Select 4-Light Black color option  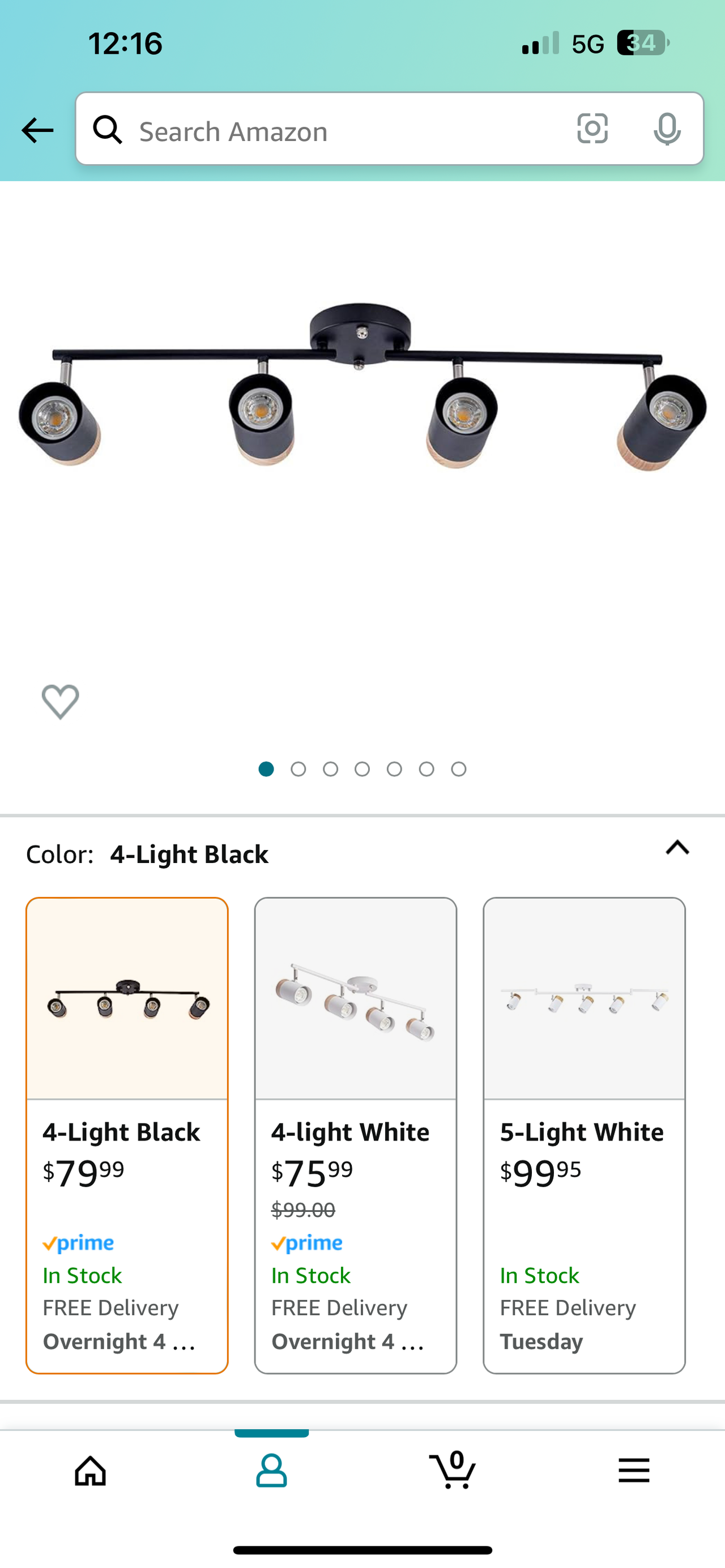click(127, 1135)
